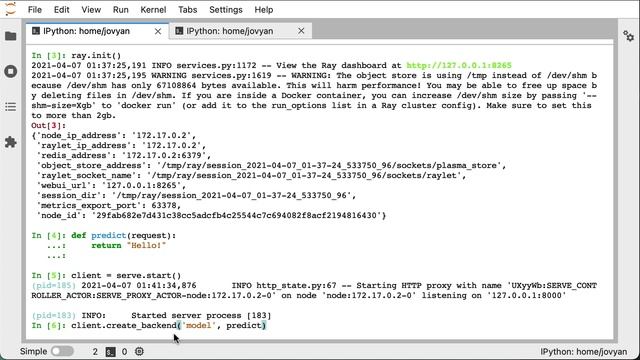Click the In [6] client.create_backend input line
Image resolution: width=640 pixels, height=360 pixels.
click(x=149, y=326)
